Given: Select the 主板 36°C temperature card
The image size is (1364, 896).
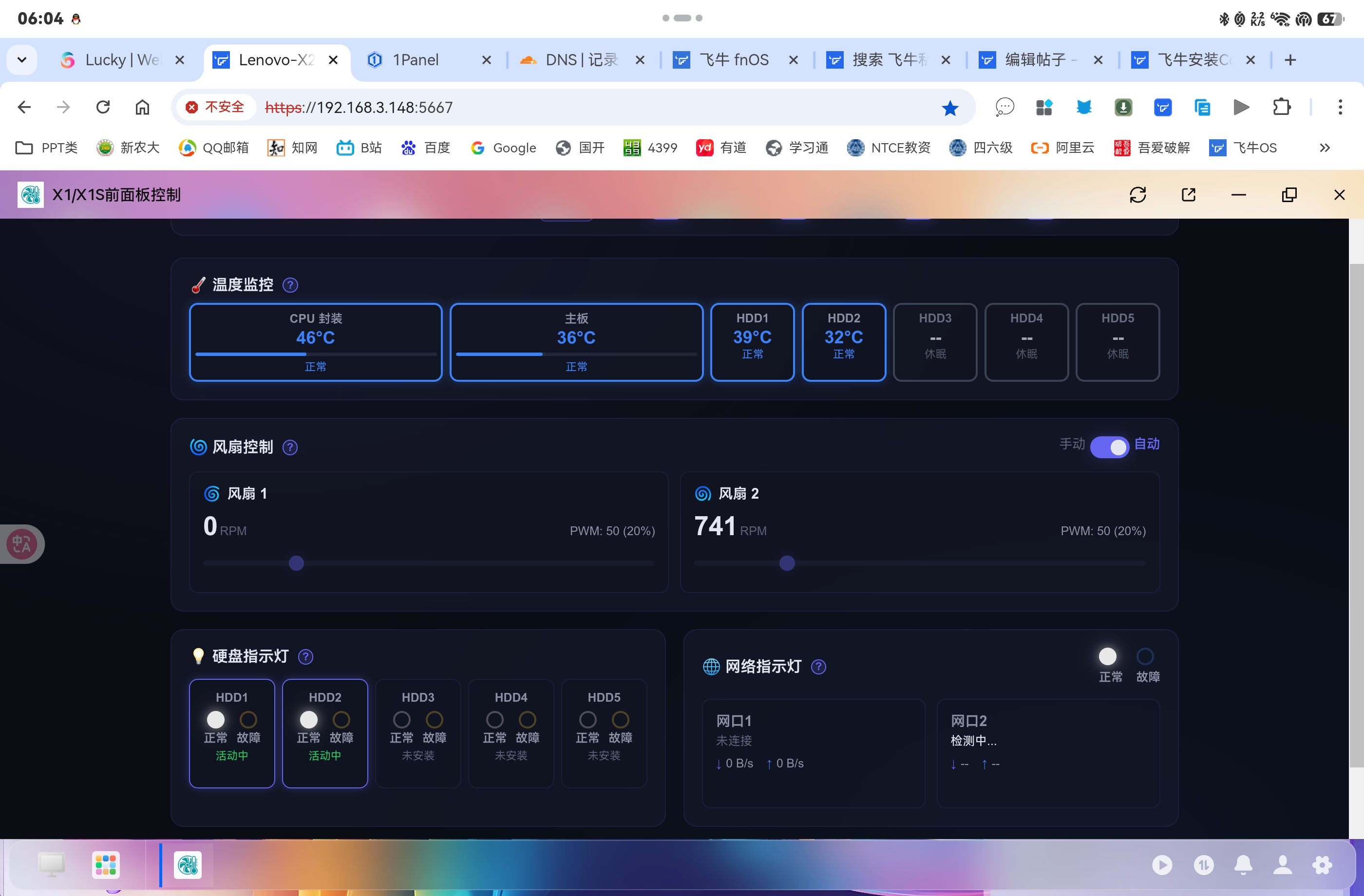Looking at the screenshot, I should pyautogui.click(x=576, y=342).
